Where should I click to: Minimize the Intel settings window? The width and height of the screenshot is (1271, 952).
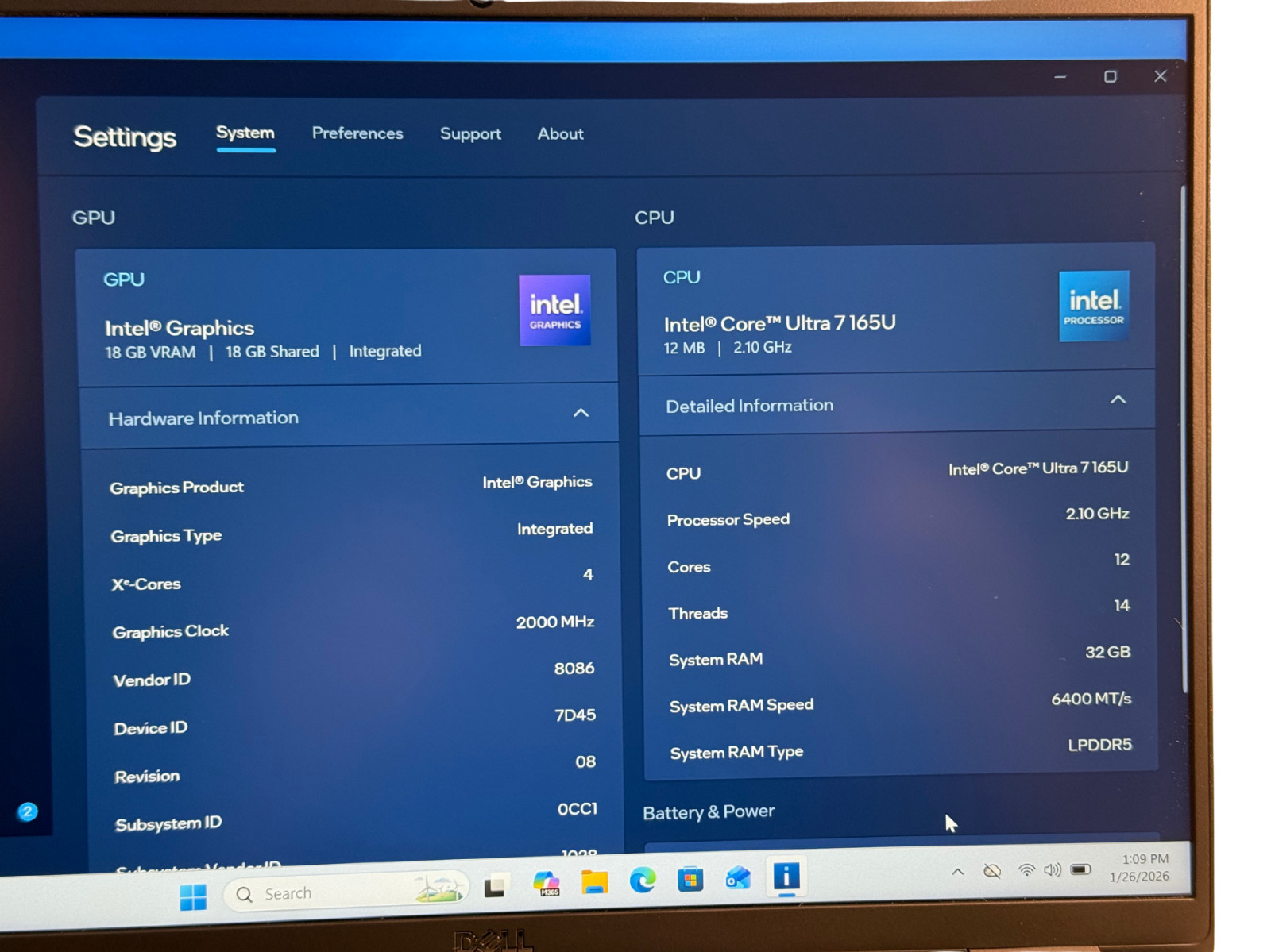(1060, 77)
